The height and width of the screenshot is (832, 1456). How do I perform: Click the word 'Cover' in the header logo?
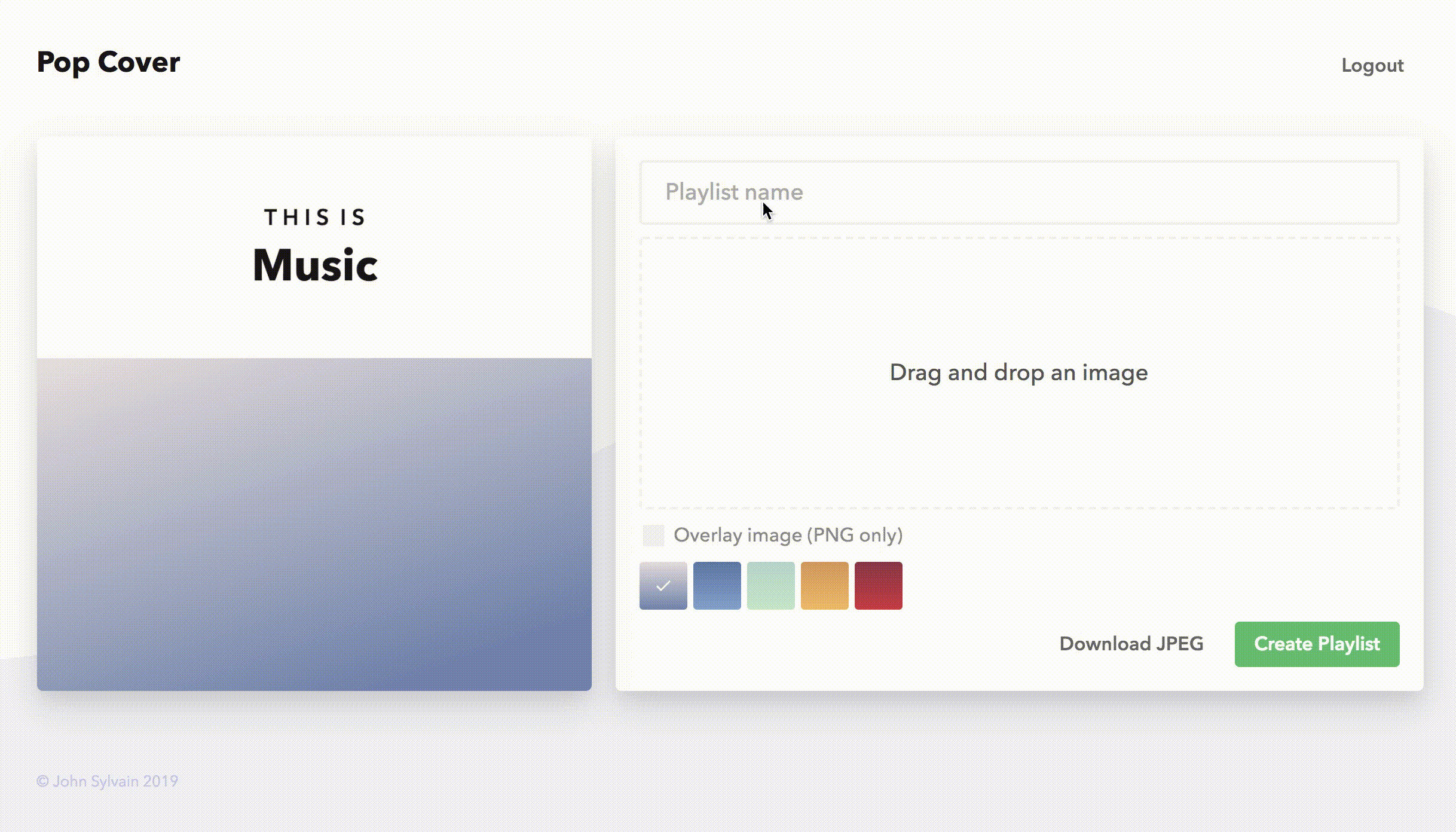coord(139,62)
